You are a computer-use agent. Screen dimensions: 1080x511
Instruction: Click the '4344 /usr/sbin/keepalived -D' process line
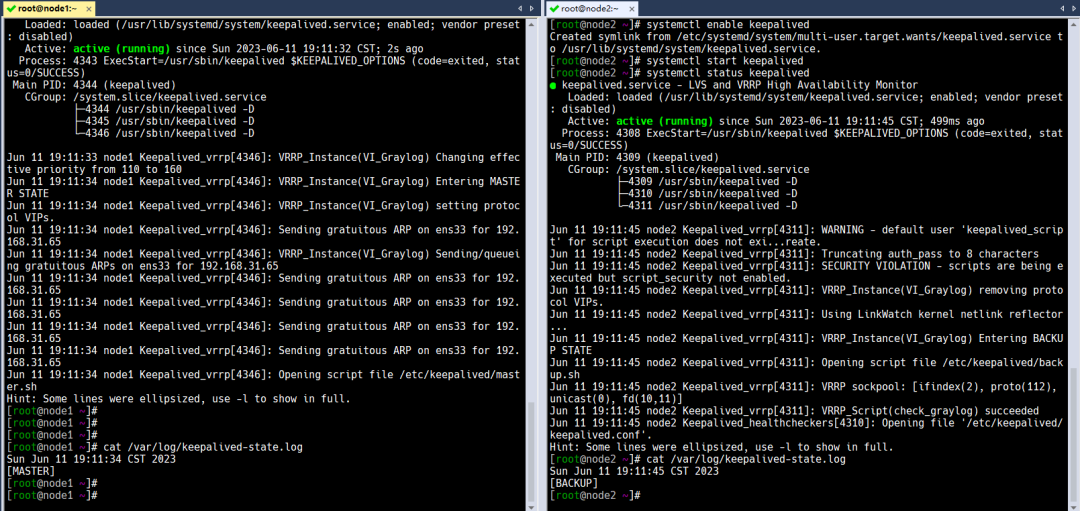click(x=163, y=109)
